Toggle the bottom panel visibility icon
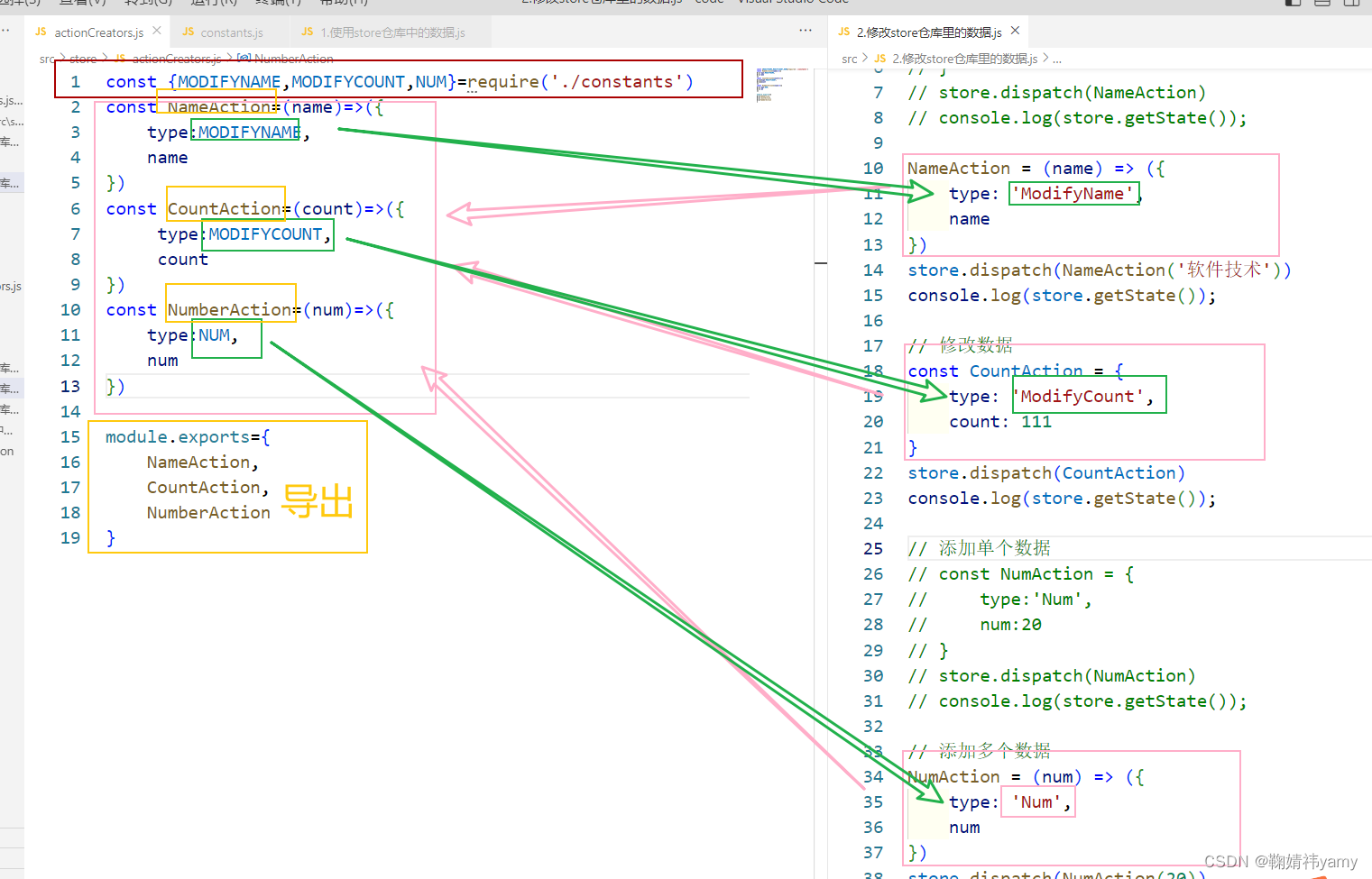 pyautogui.click(x=1322, y=4)
